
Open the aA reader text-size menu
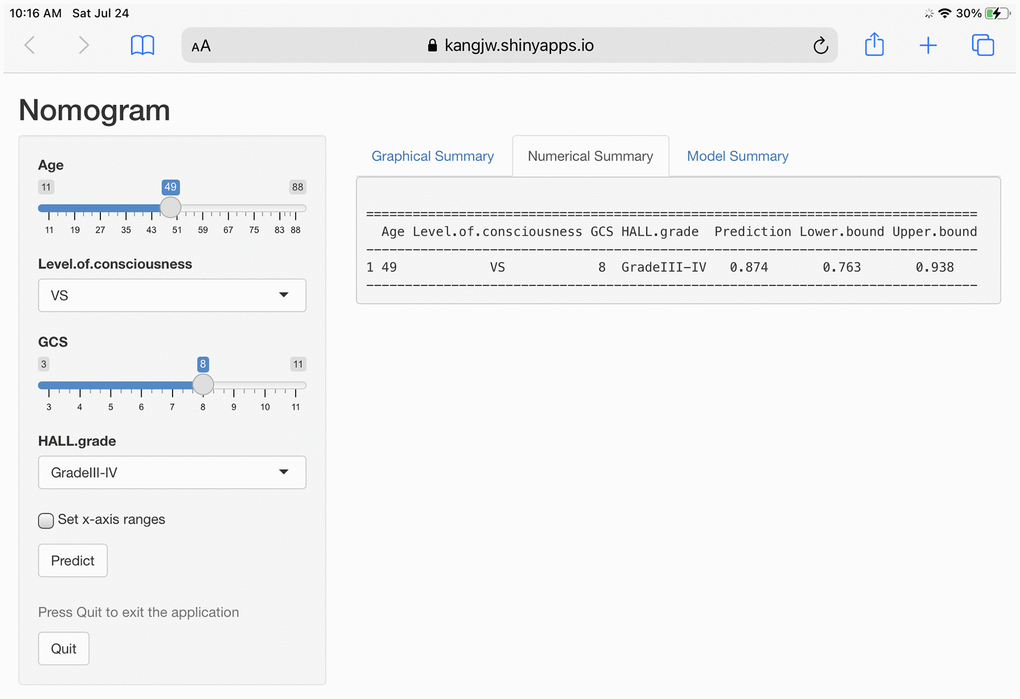201,46
